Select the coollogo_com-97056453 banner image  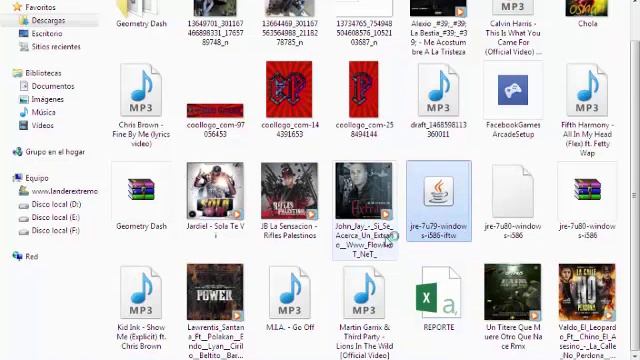215,110
